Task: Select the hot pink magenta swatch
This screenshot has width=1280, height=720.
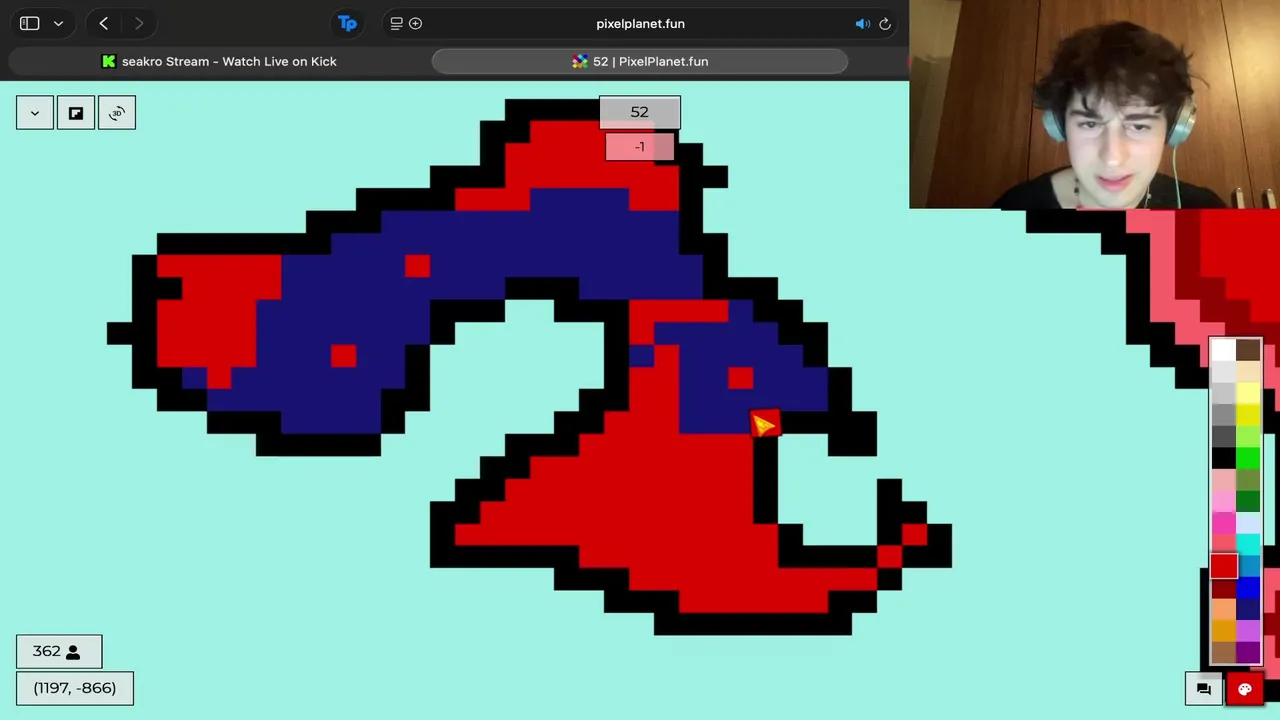Action: point(1223,523)
